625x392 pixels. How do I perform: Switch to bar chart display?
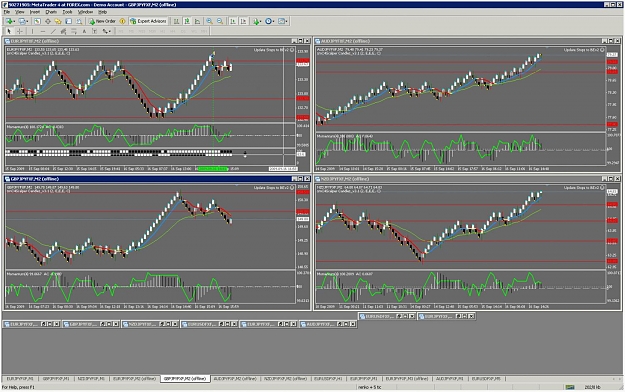[x=176, y=21]
